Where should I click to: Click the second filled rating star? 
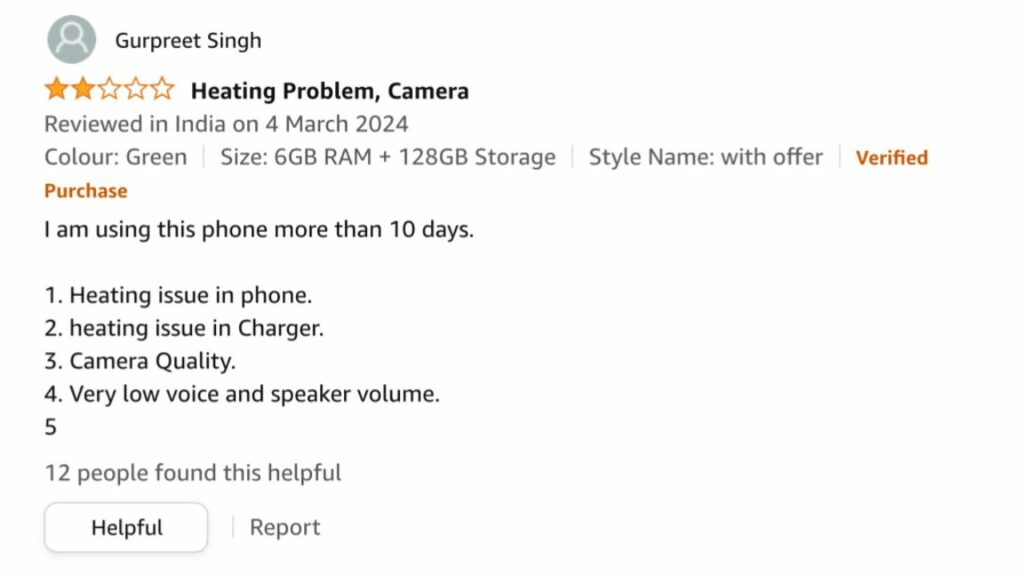[x=83, y=90]
